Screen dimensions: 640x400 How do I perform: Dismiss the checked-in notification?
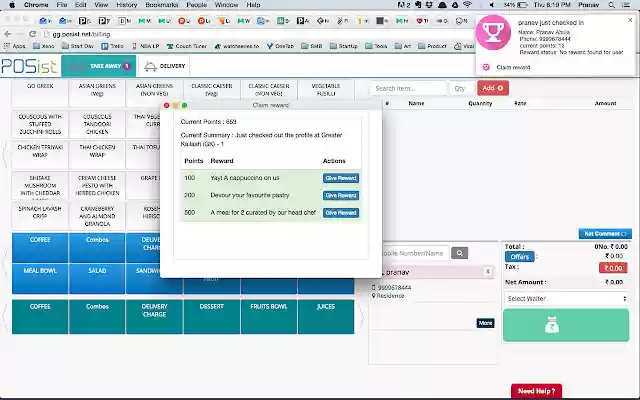point(630,20)
